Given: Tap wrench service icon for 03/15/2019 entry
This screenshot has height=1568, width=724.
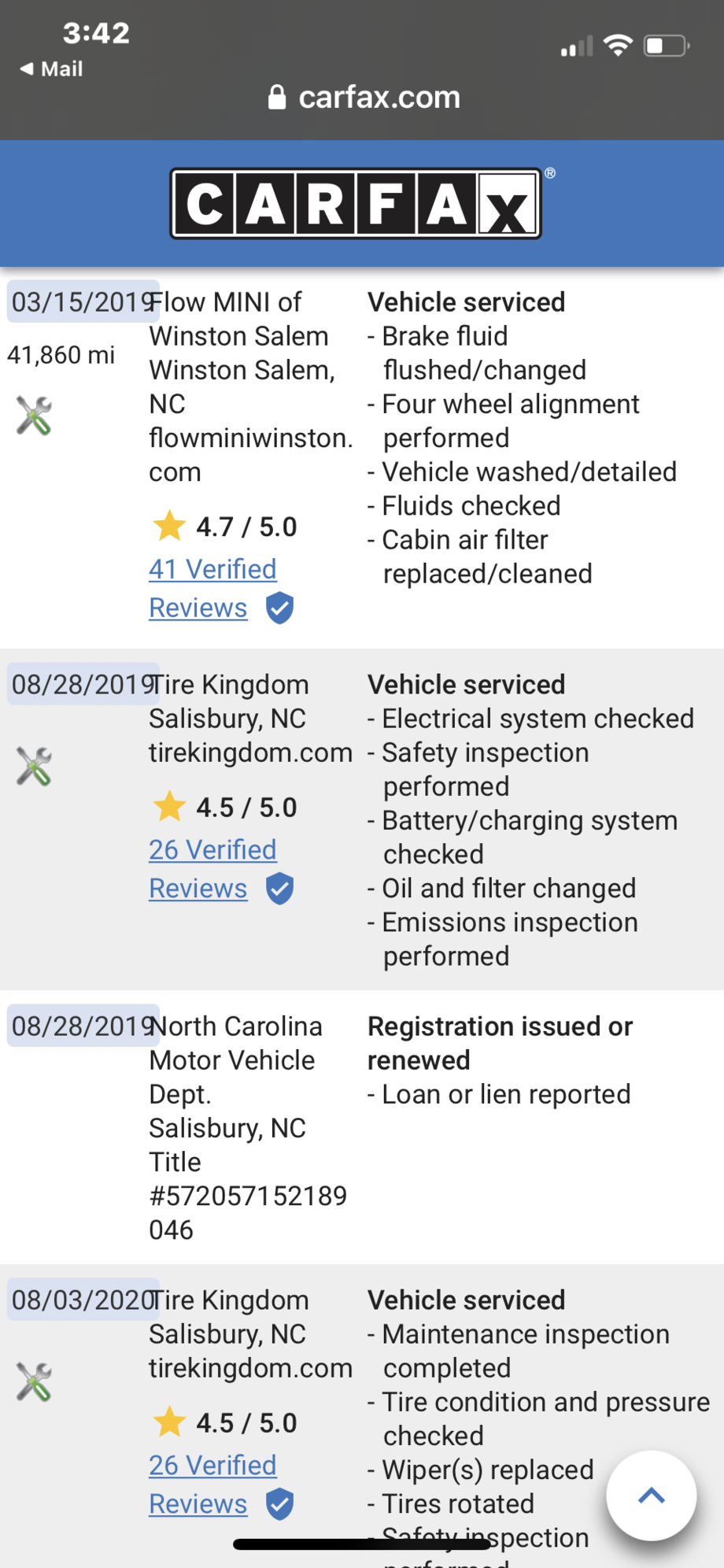Looking at the screenshot, I should pyautogui.click(x=34, y=416).
